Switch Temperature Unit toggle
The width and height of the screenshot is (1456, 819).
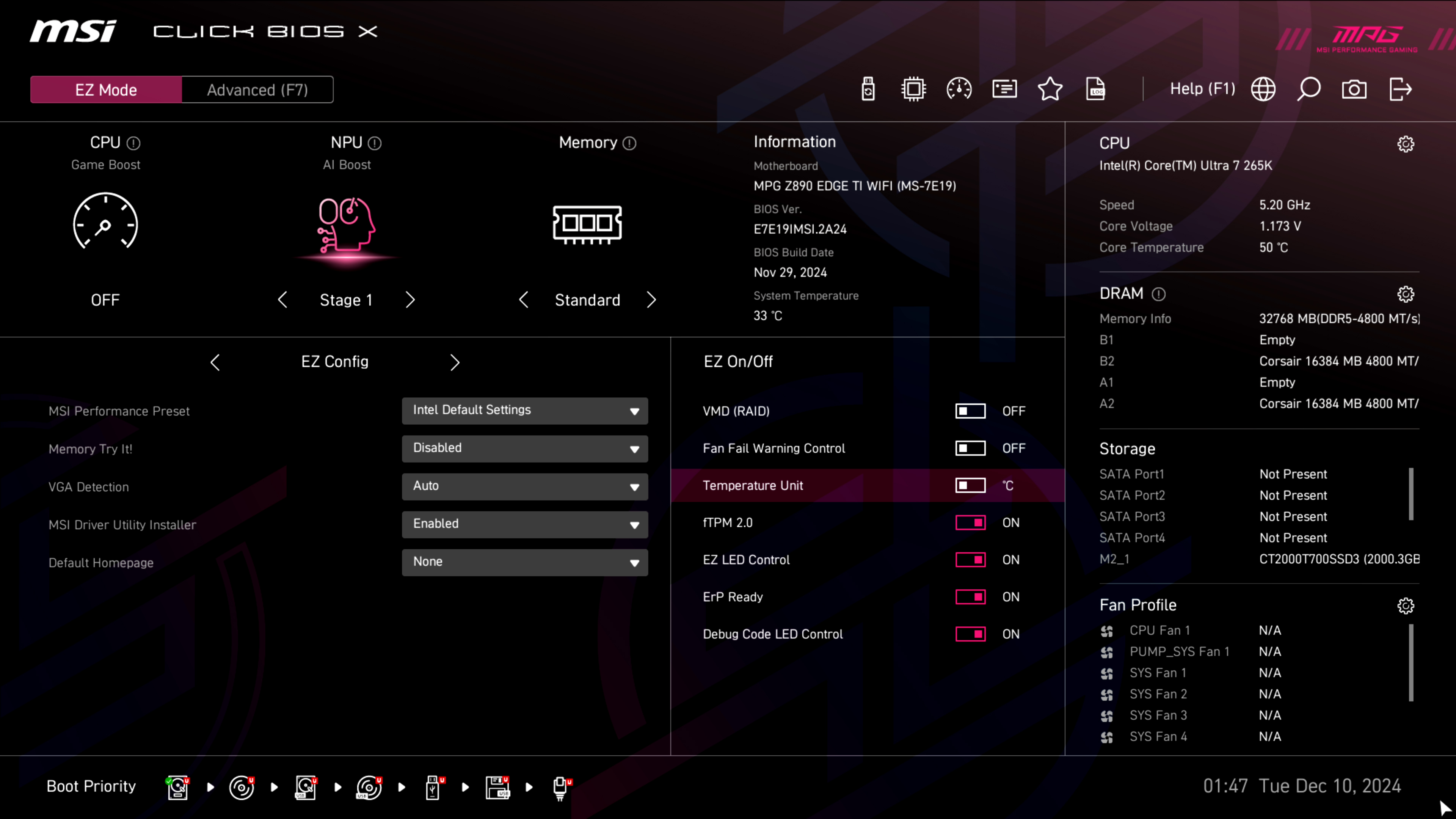tap(970, 485)
